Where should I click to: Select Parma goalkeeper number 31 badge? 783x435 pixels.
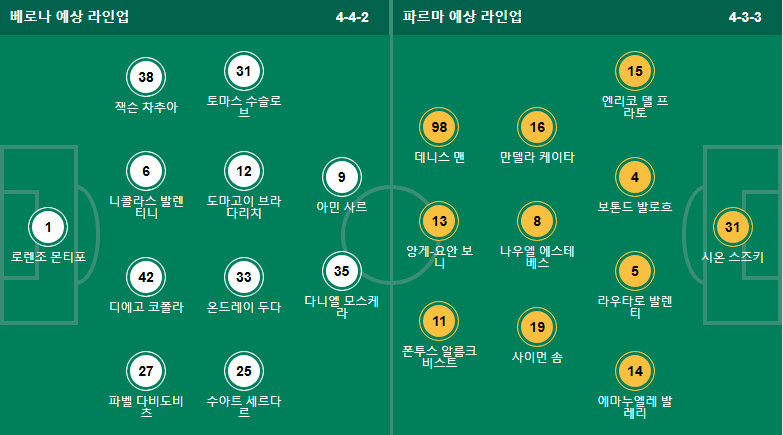coord(733,227)
